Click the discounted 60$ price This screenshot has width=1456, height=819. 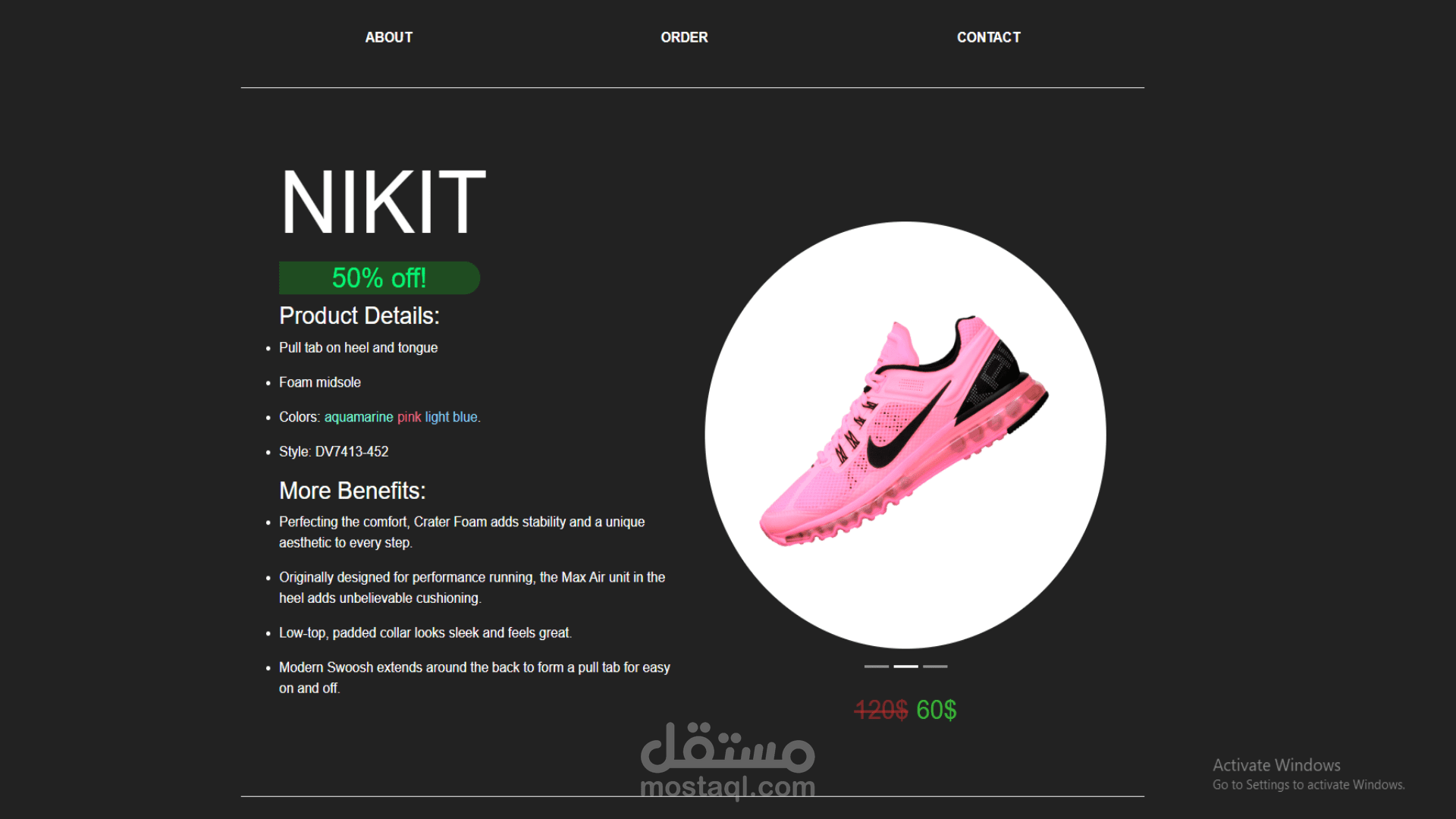point(936,710)
